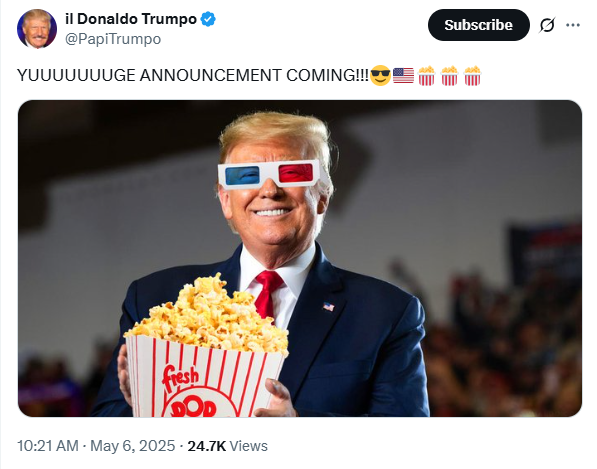Click the 3D glasses in the photo

pyautogui.click(x=270, y=174)
